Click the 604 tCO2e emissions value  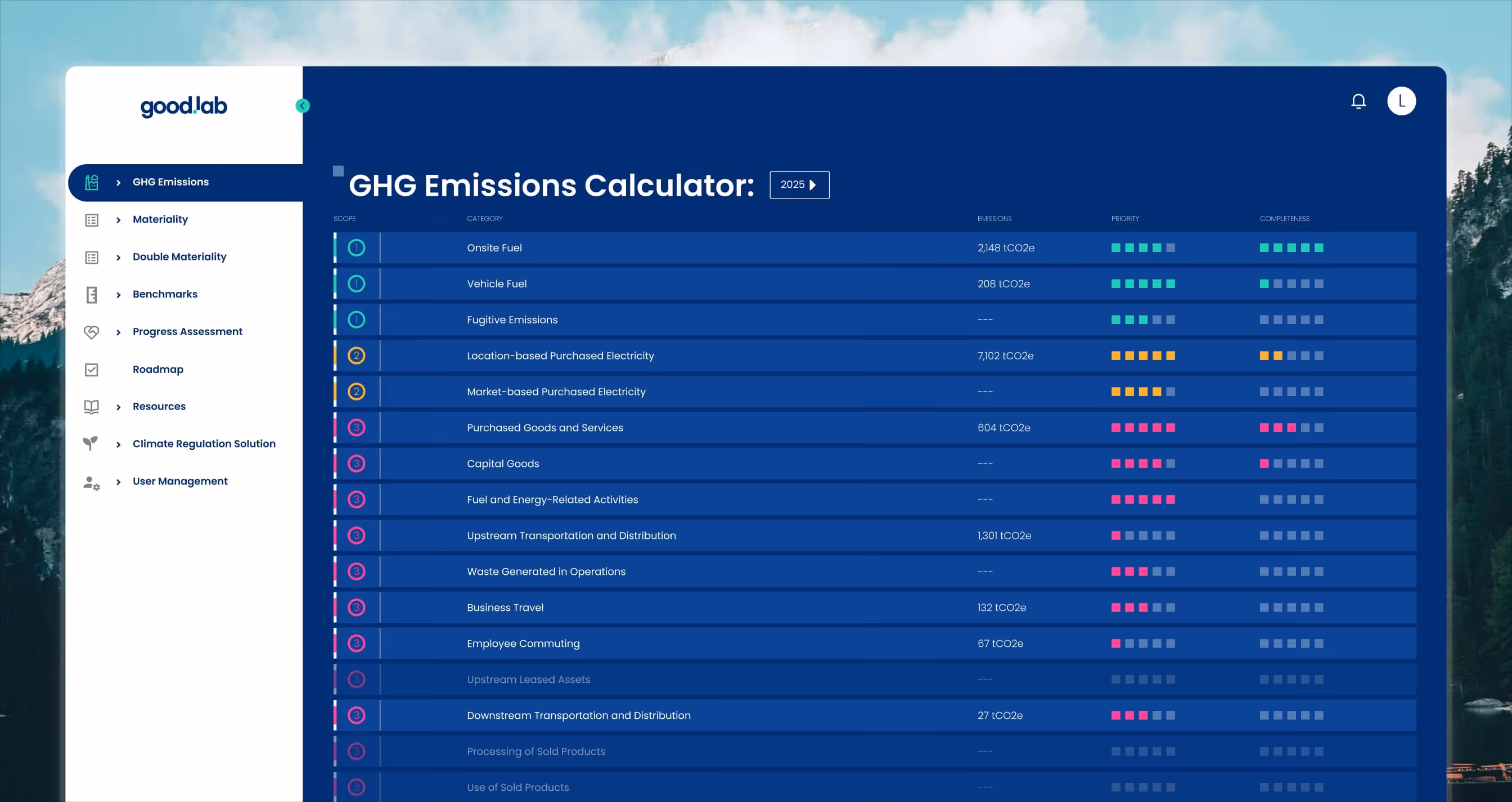click(1003, 427)
